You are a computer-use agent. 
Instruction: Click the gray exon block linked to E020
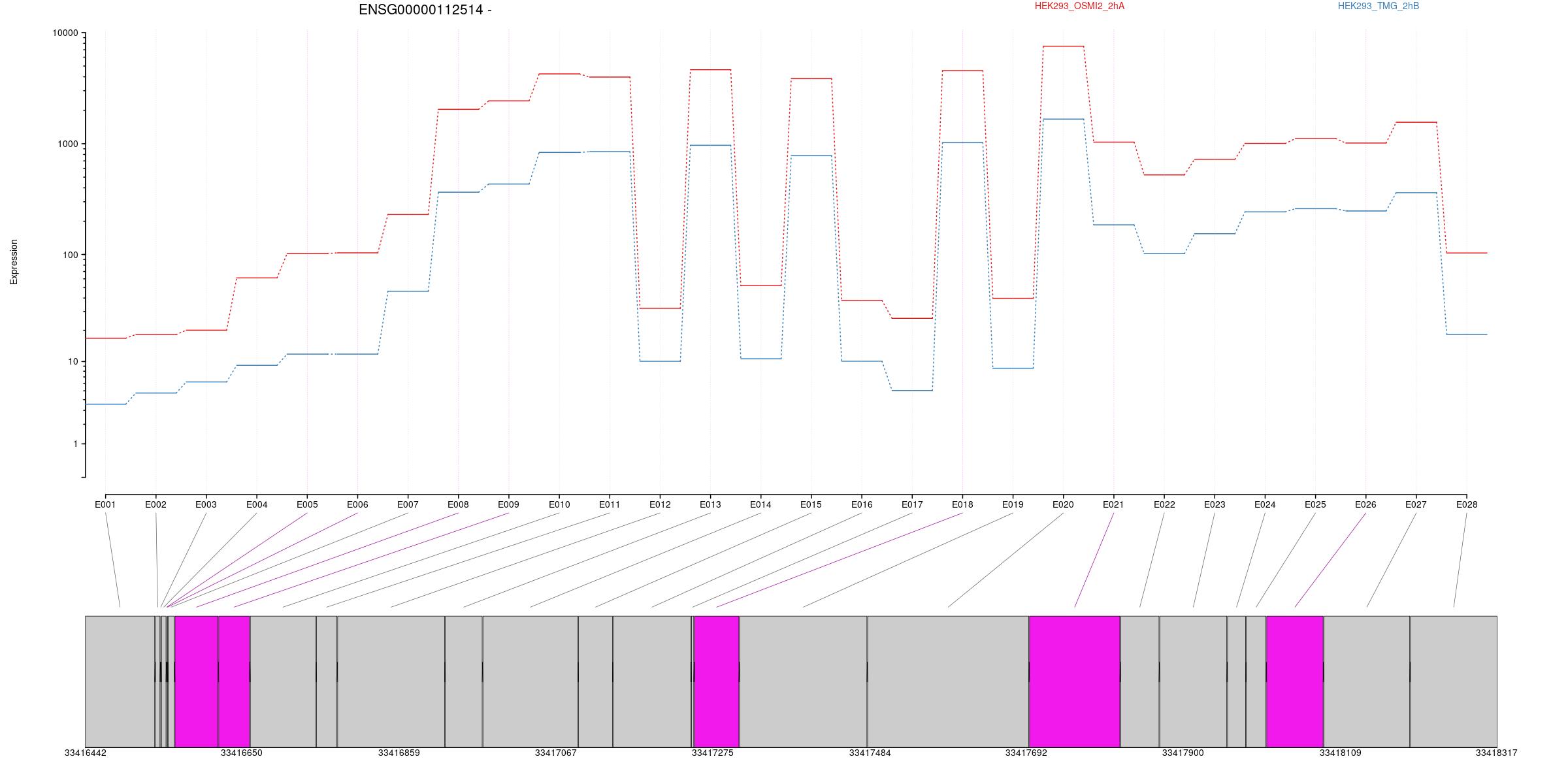tap(948, 681)
